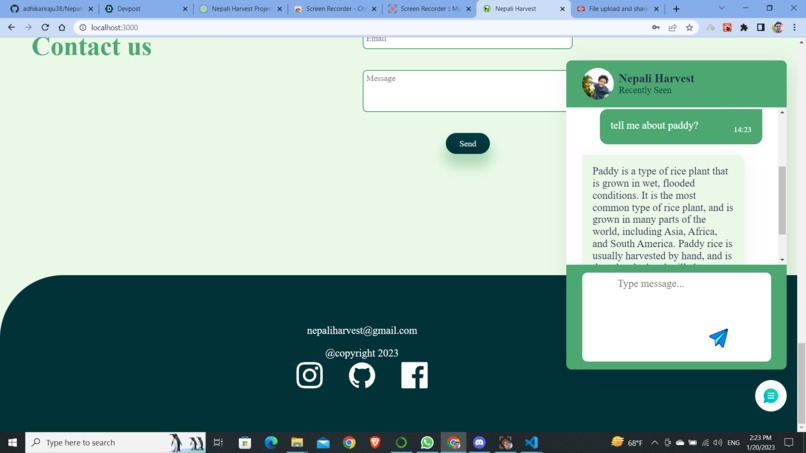The width and height of the screenshot is (806, 453).
Task: Close the Devpost tab
Action: [185, 9]
